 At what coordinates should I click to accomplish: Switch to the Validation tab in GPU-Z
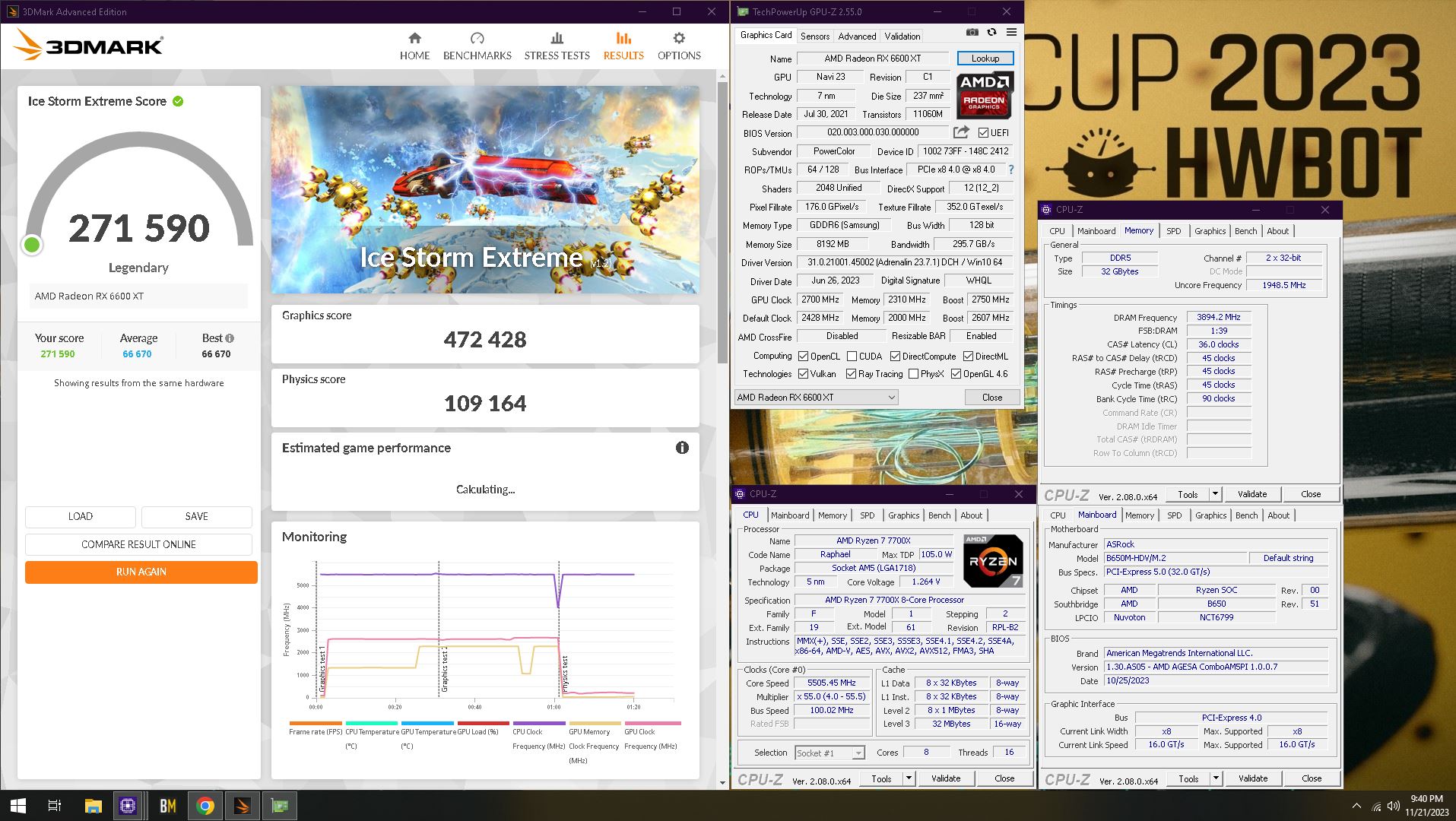tap(902, 36)
